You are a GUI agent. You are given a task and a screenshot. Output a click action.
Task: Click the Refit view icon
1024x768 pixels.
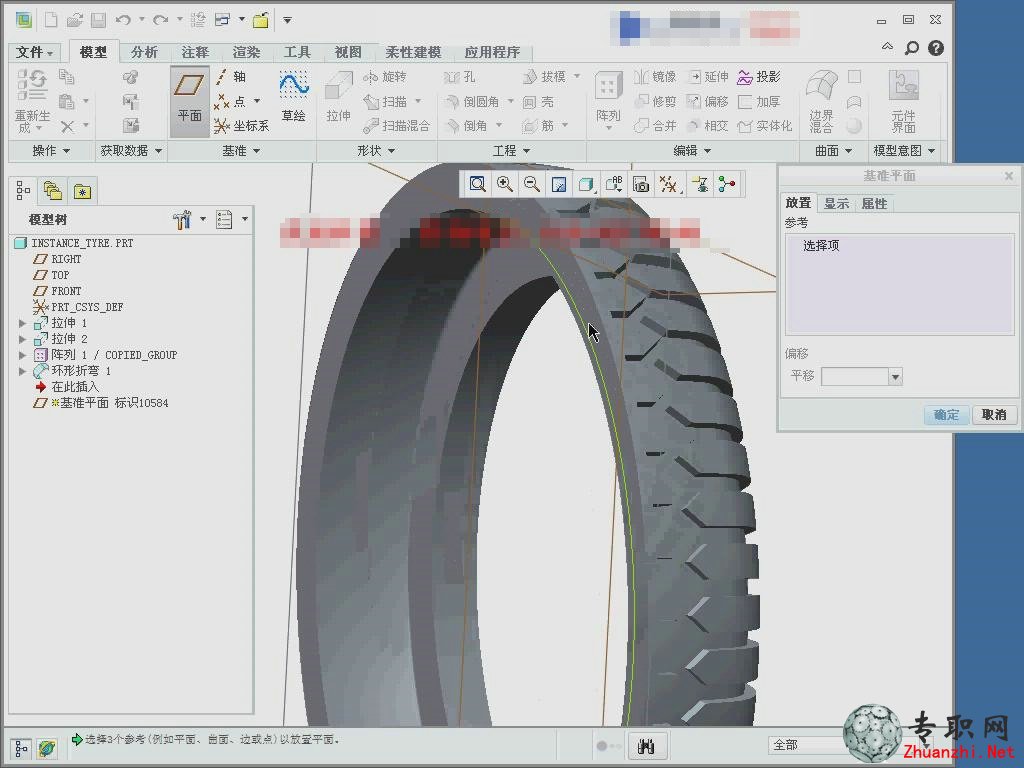click(x=477, y=185)
